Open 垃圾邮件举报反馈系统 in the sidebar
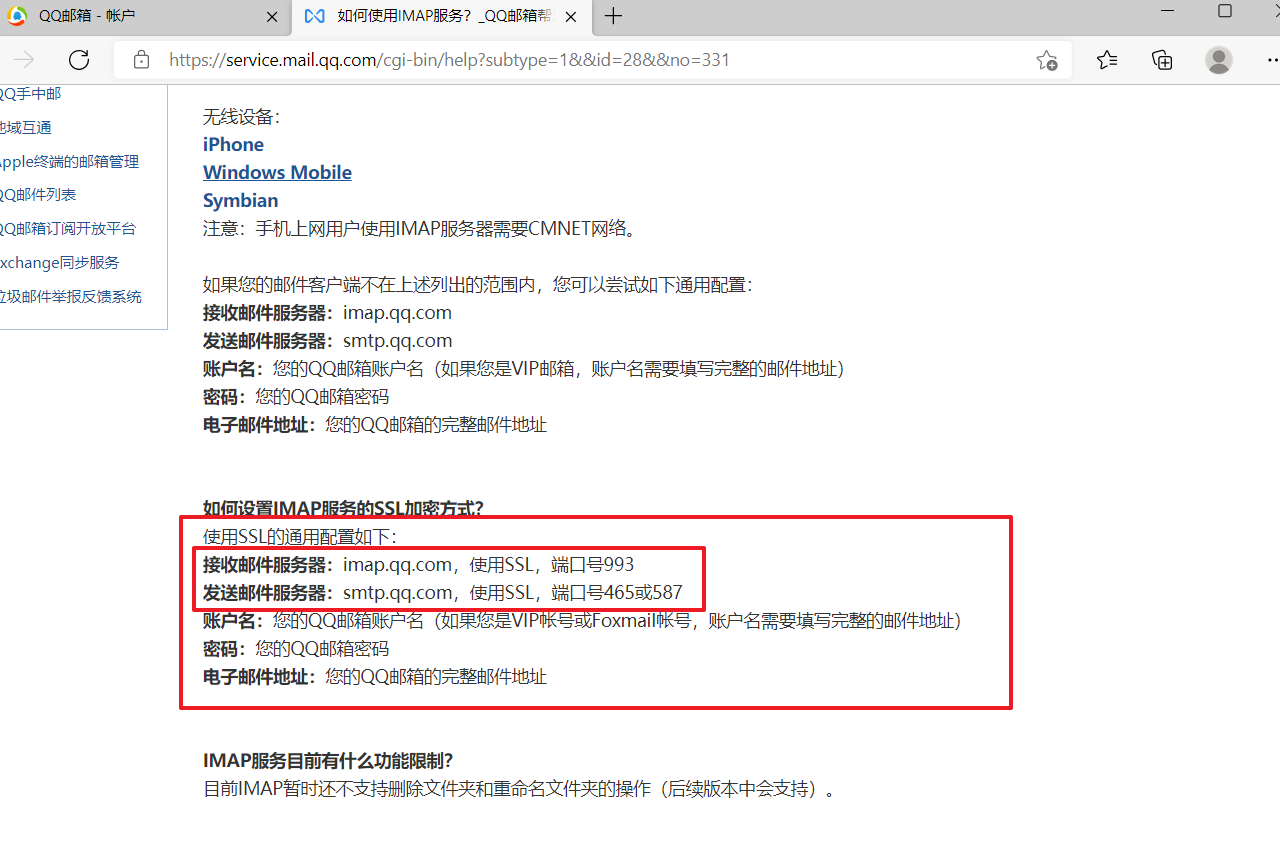 (x=71, y=296)
